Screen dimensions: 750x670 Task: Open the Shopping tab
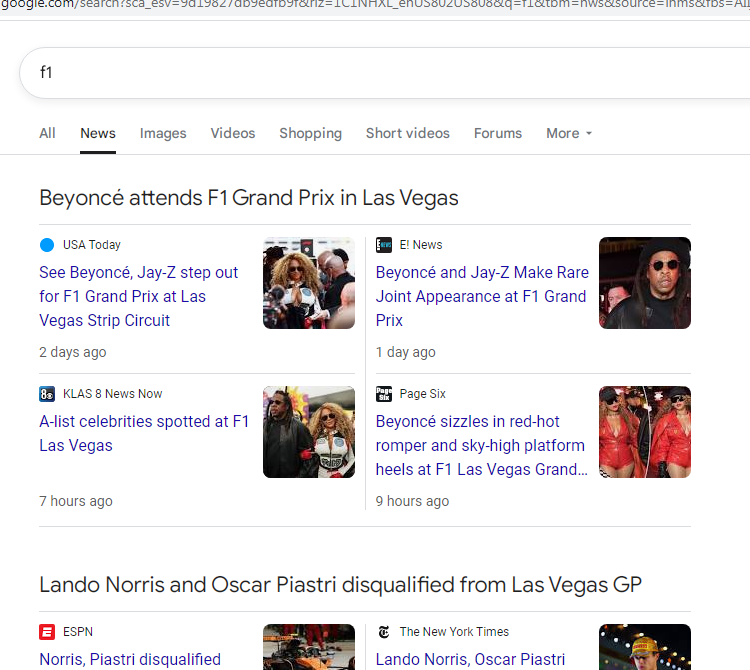point(310,133)
